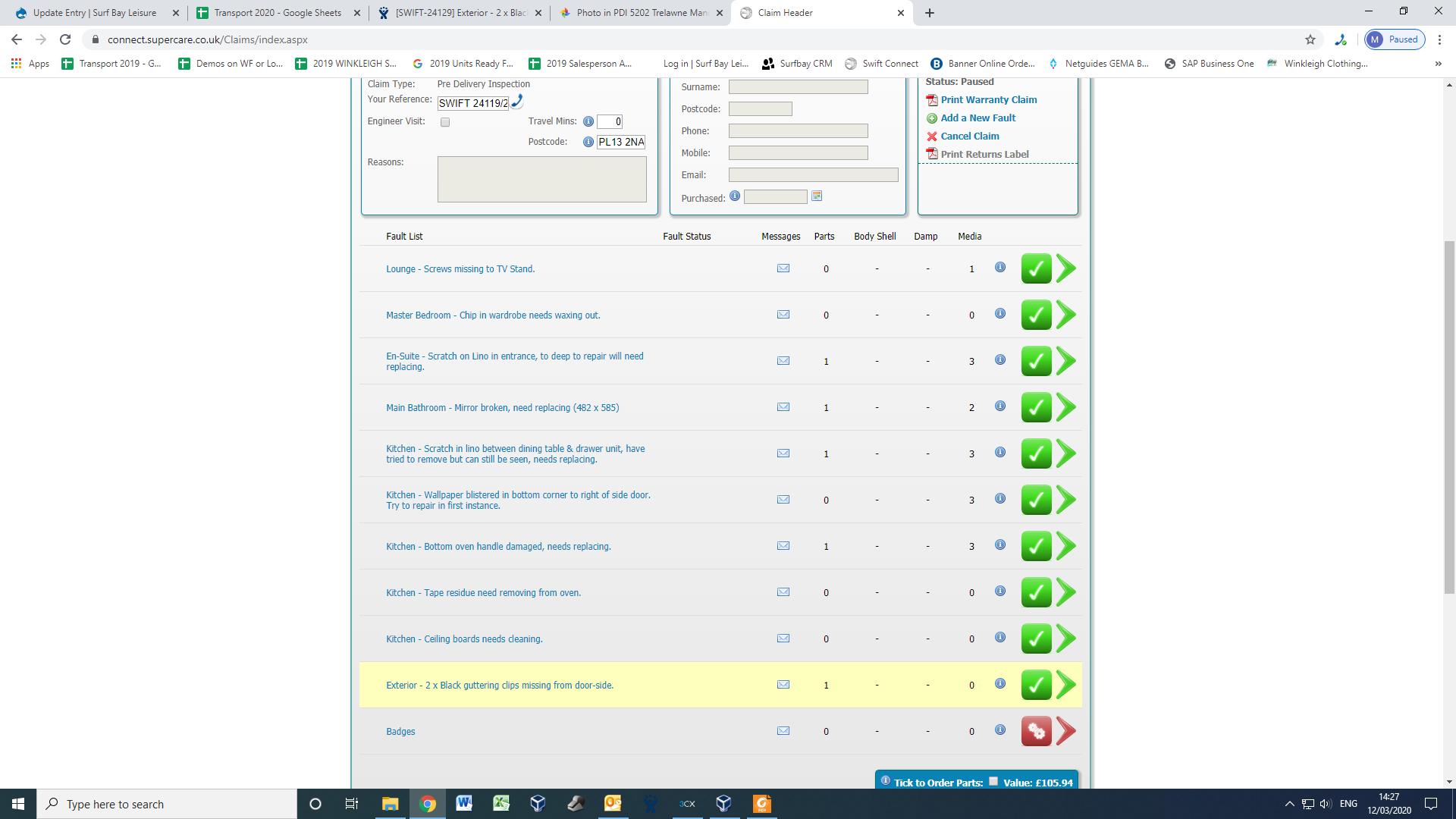Image resolution: width=1456 pixels, height=819 pixels.
Task: Open envelope icon for Exterior guttering clips fault
Action: pyautogui.click(x=783, y=685)
